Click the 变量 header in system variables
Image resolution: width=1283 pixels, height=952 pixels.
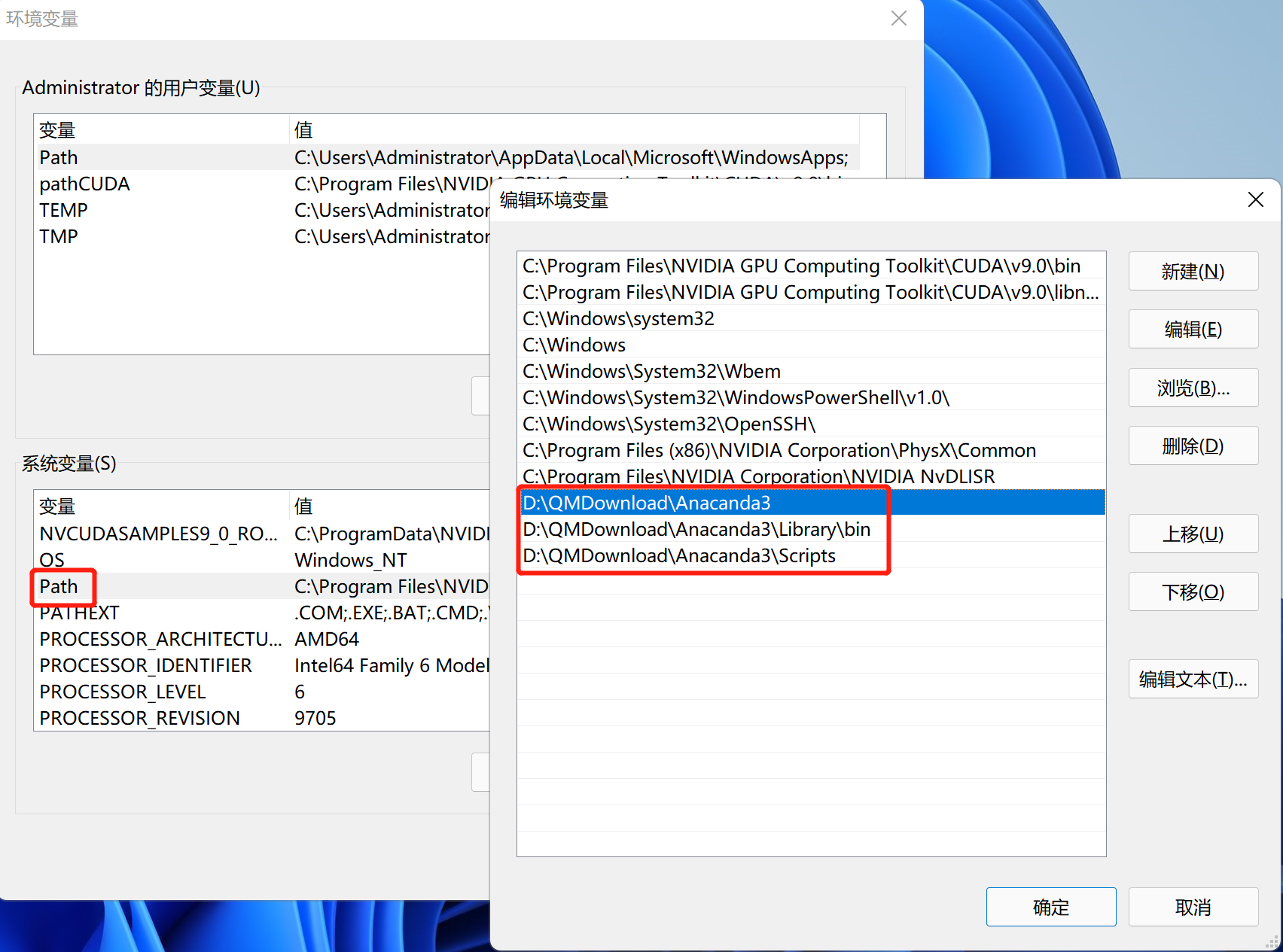pos(161,506)
